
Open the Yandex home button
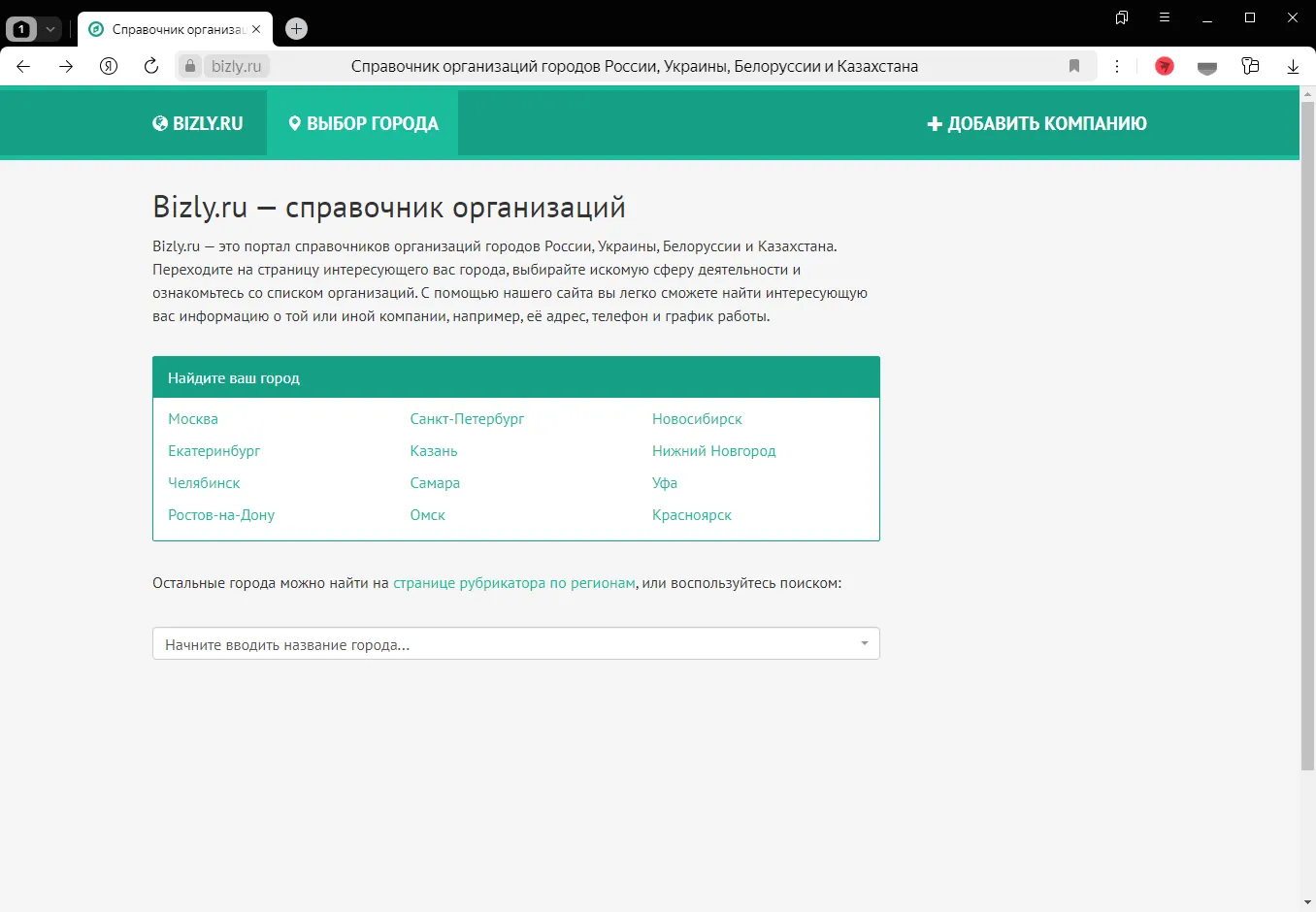[109, 66]
